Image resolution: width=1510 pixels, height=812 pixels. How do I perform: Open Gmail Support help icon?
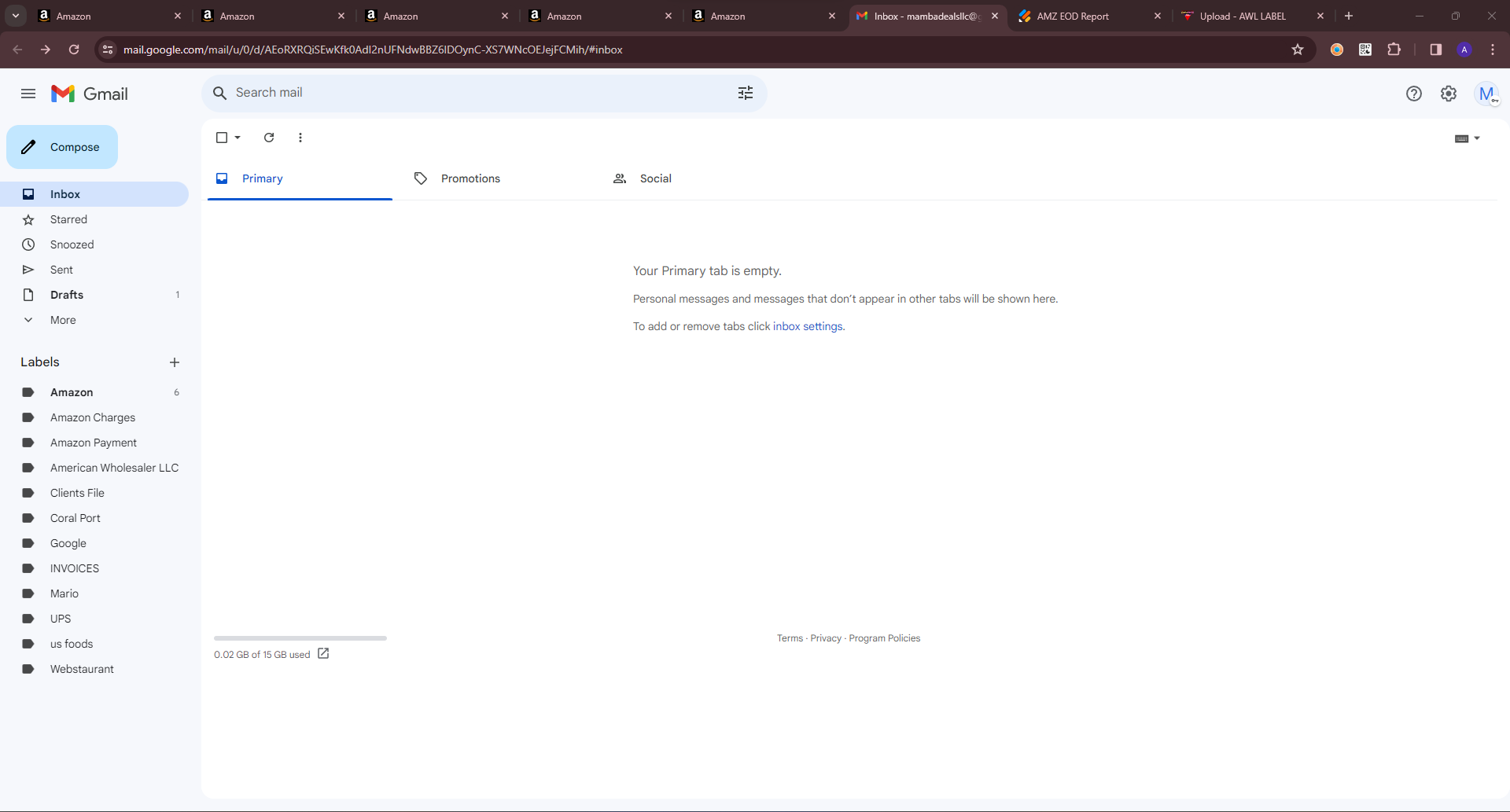[x=1414, y=94]
